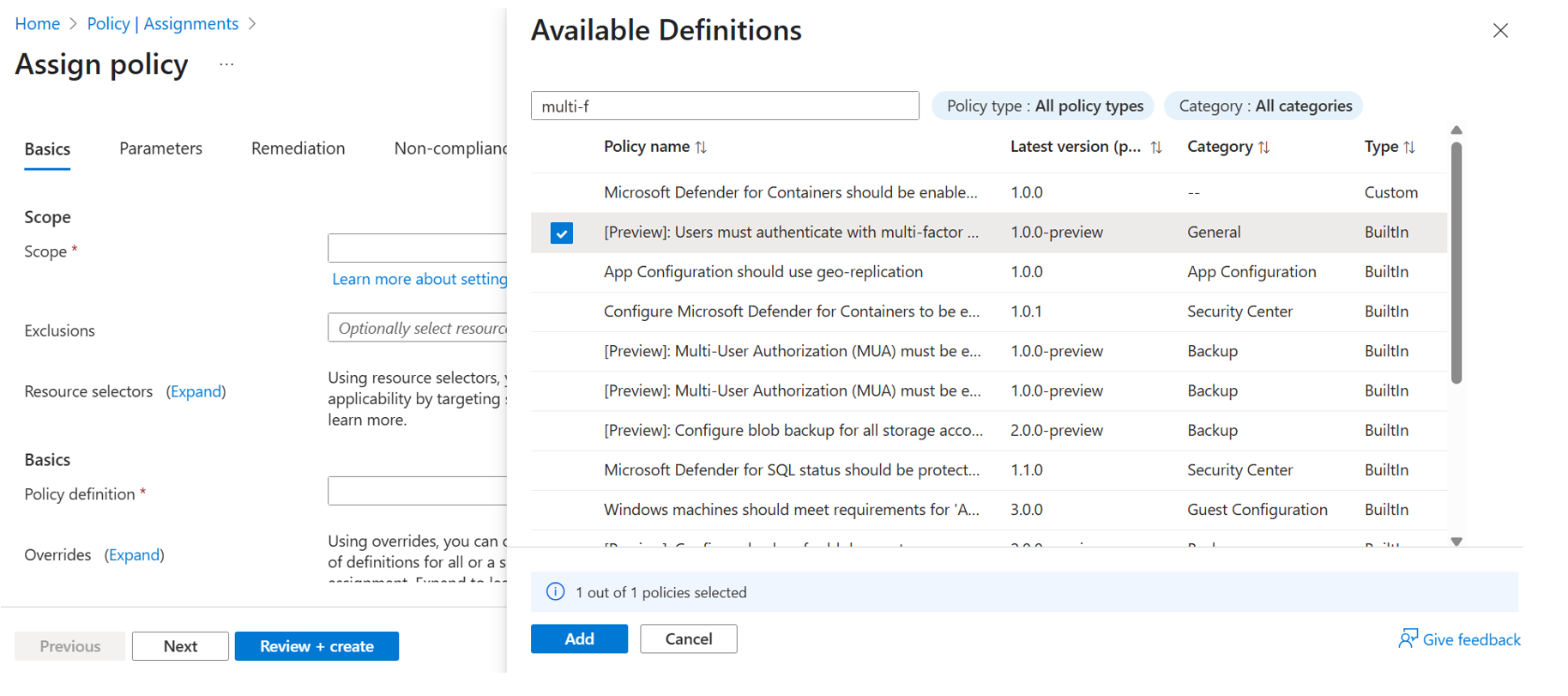Close the Available Definitions panel
The image size is (1568, 696).
1500,31
